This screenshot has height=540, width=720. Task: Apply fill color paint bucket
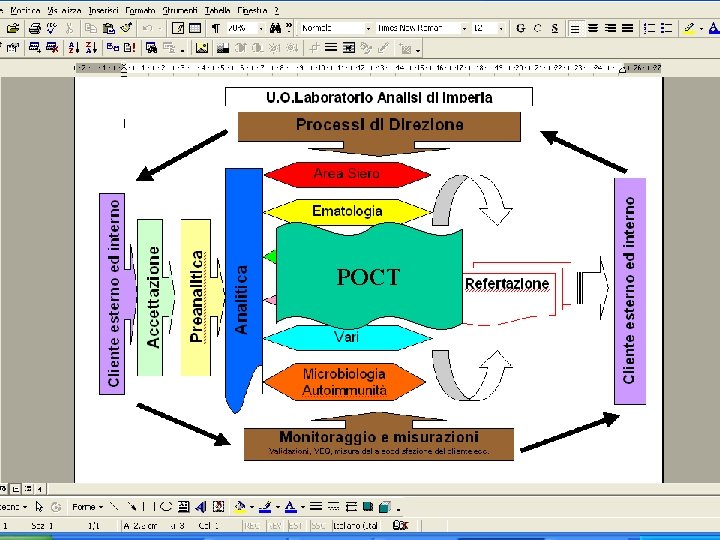(x=240, y=507)
